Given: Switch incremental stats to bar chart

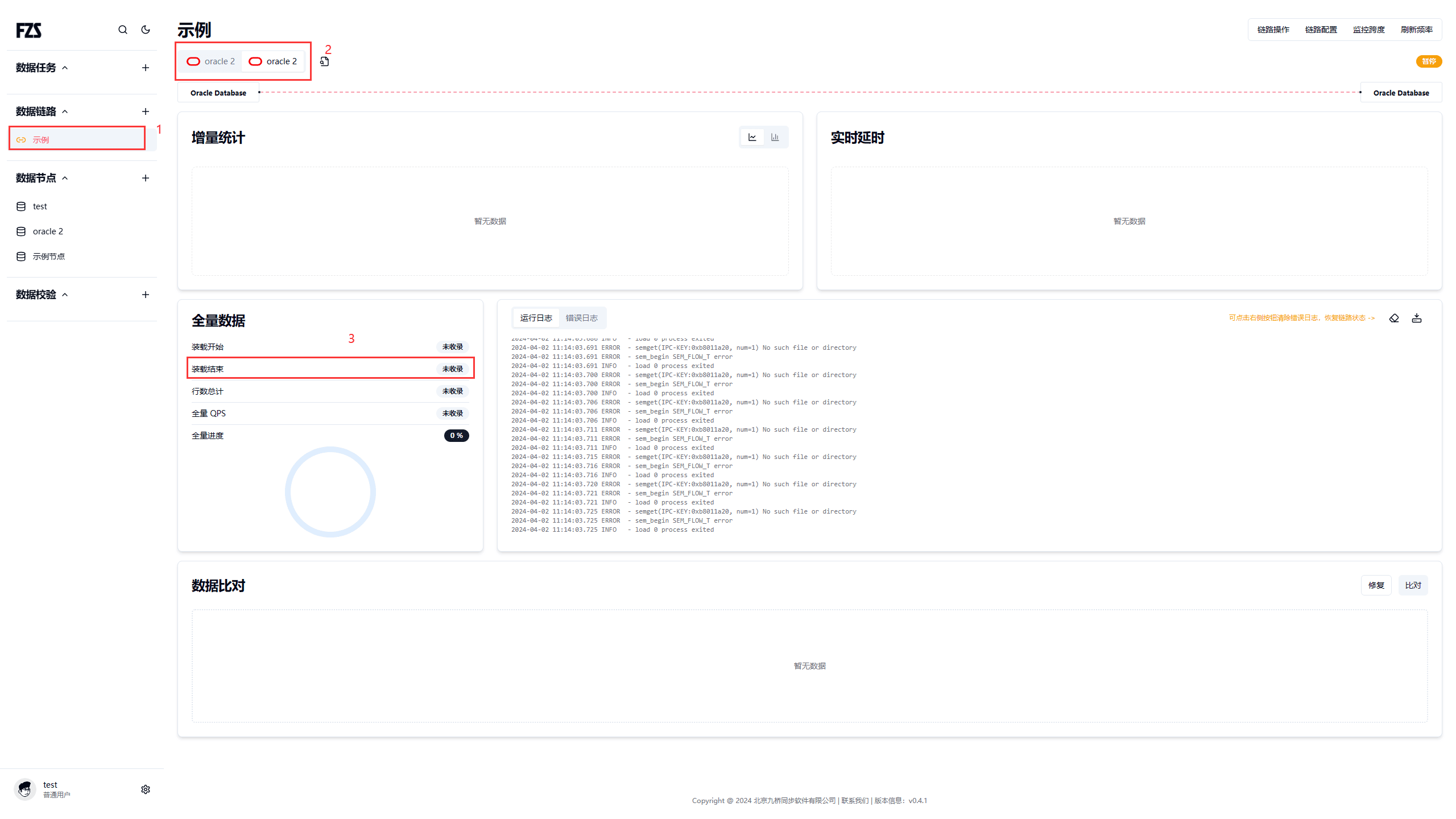Looking at the screenshot, I should coord(775,137).
